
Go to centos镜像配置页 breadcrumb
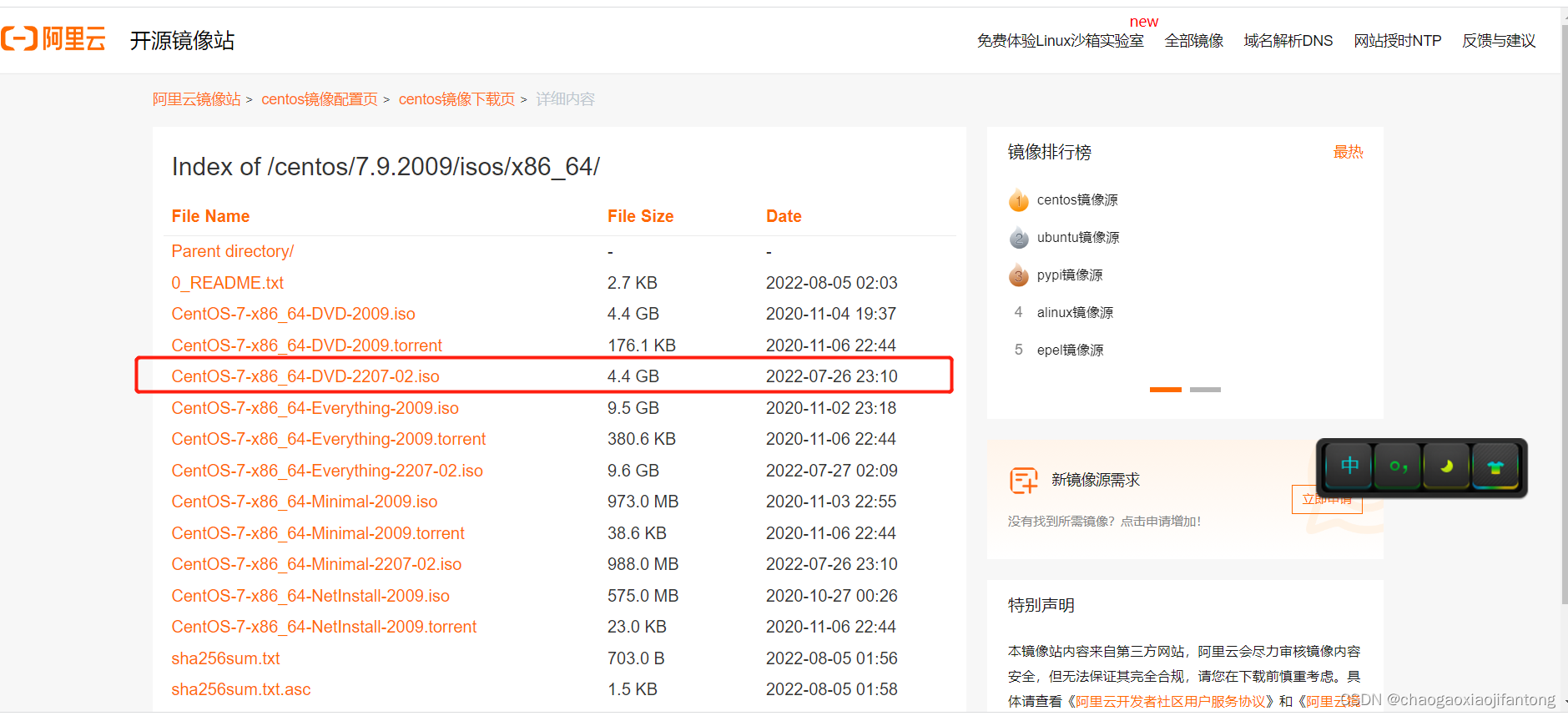click(x=320, y=99)
